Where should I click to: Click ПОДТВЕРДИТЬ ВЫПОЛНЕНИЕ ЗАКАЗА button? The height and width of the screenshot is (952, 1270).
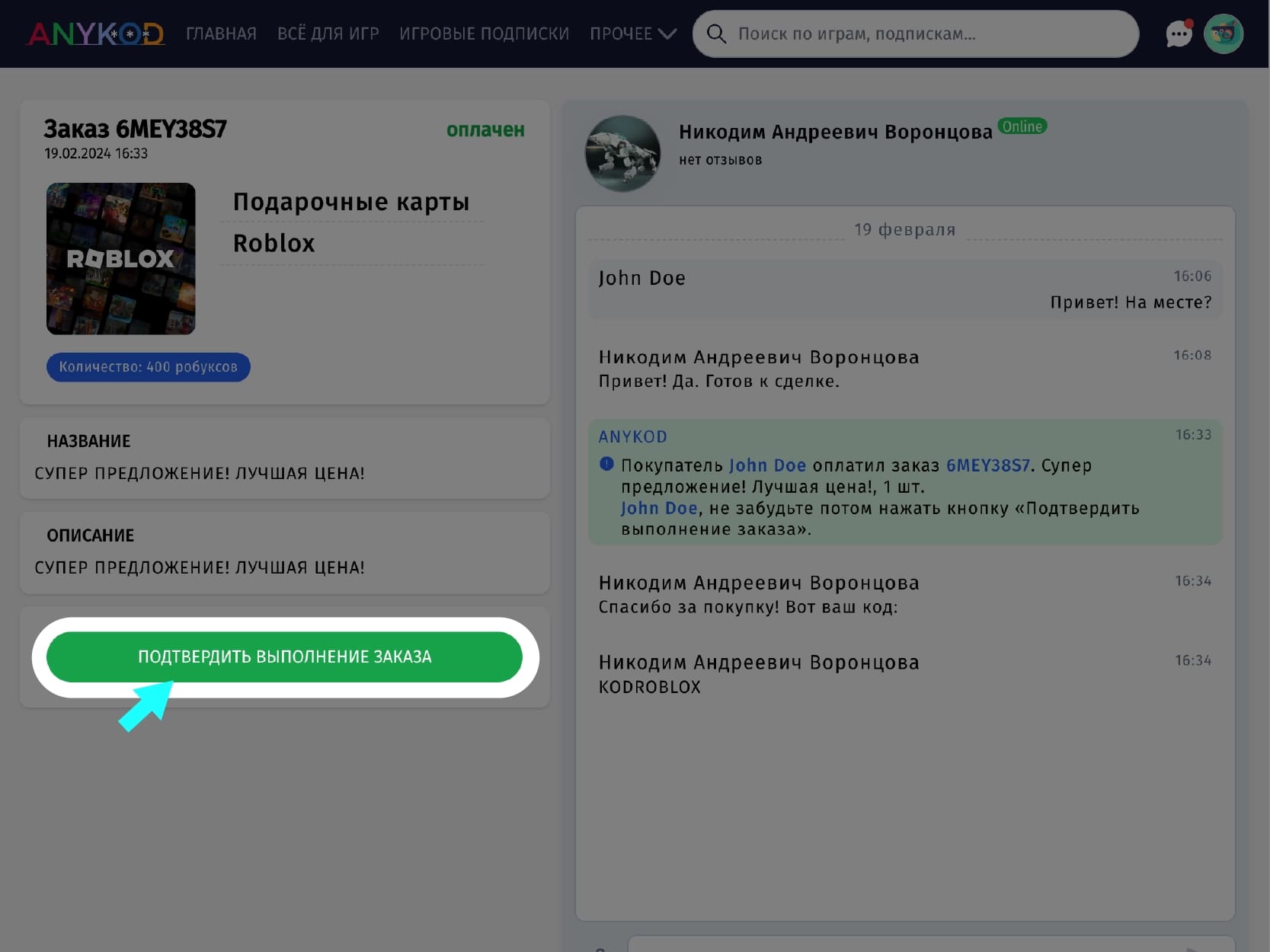284,656
